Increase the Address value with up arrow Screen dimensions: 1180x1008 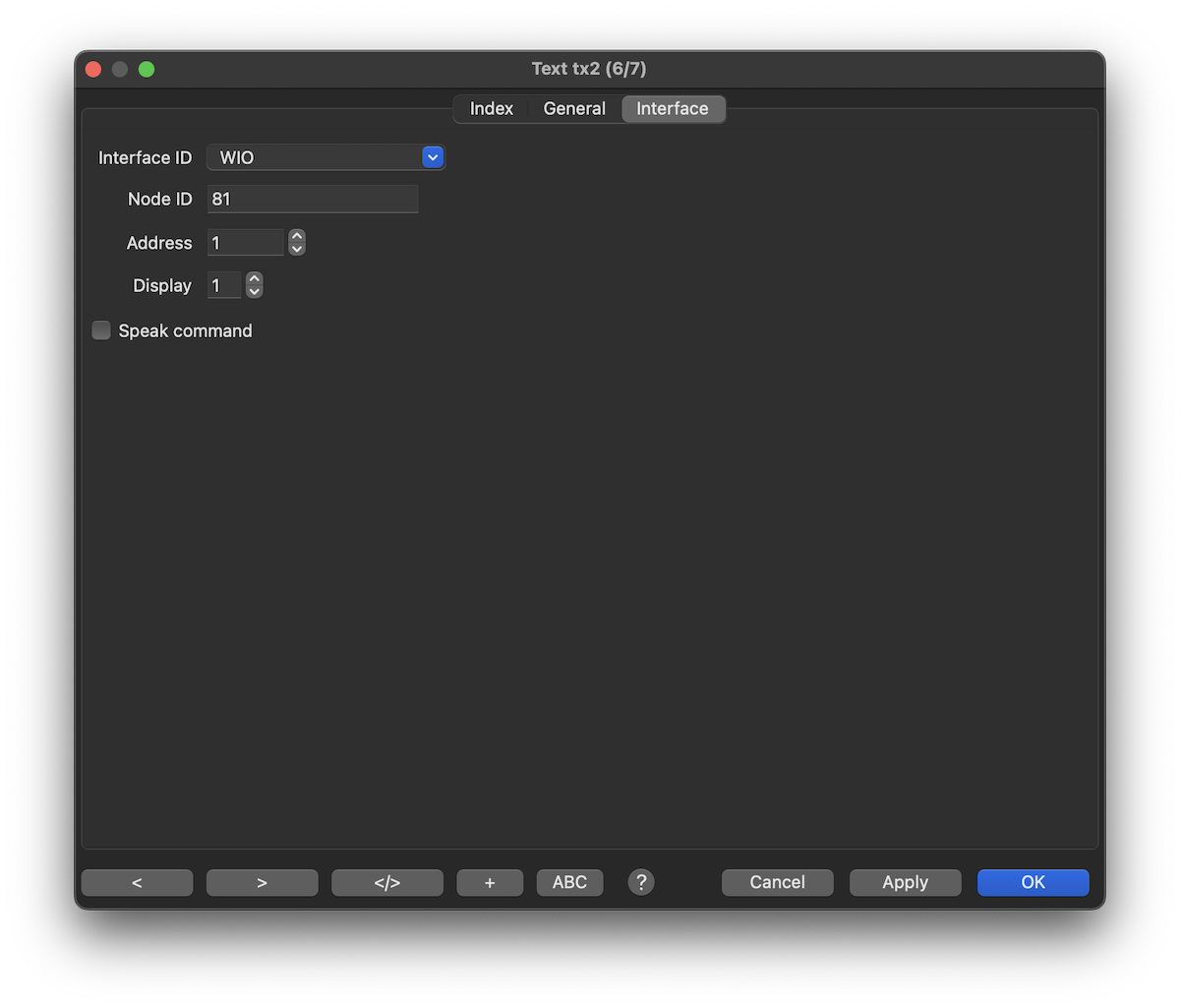click(297, 236)
